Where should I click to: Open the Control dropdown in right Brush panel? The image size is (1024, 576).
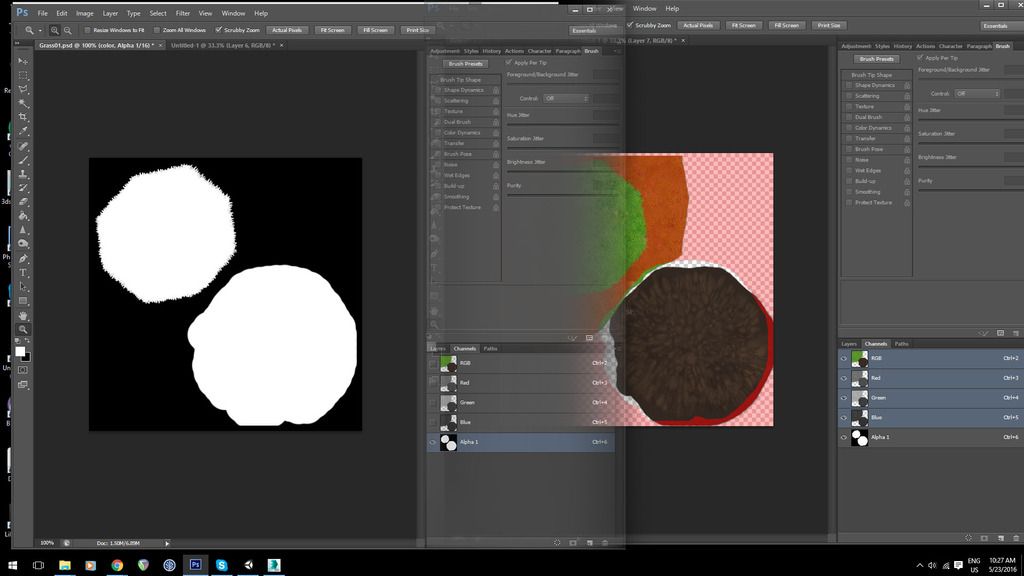pyautogui.click(x=976, y=93)
